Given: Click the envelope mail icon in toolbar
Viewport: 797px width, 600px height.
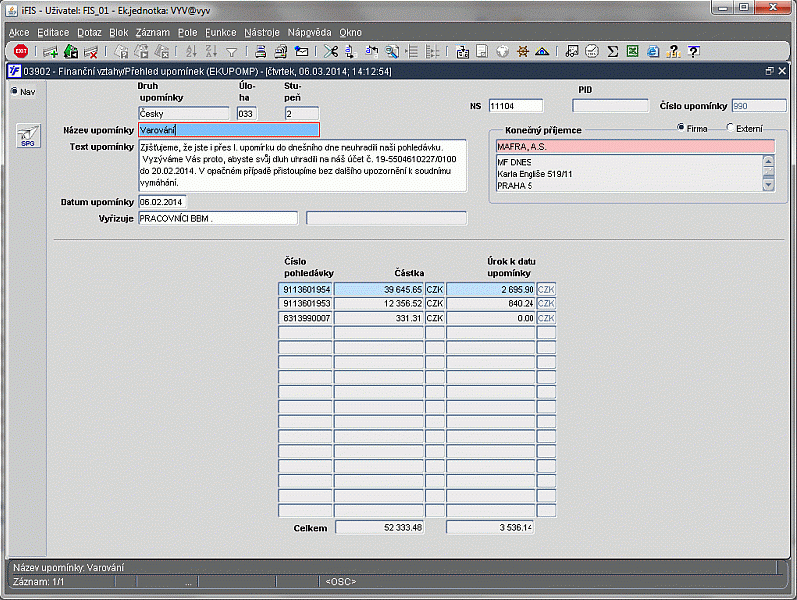Looking at the screenshot, I should [x=301, y=51].
